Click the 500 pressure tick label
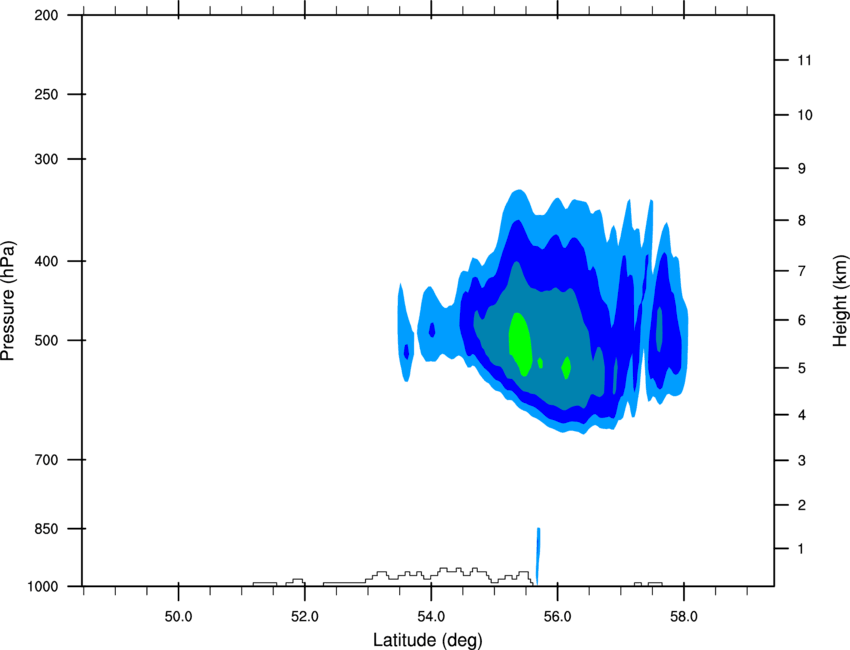 coord(47,340)
